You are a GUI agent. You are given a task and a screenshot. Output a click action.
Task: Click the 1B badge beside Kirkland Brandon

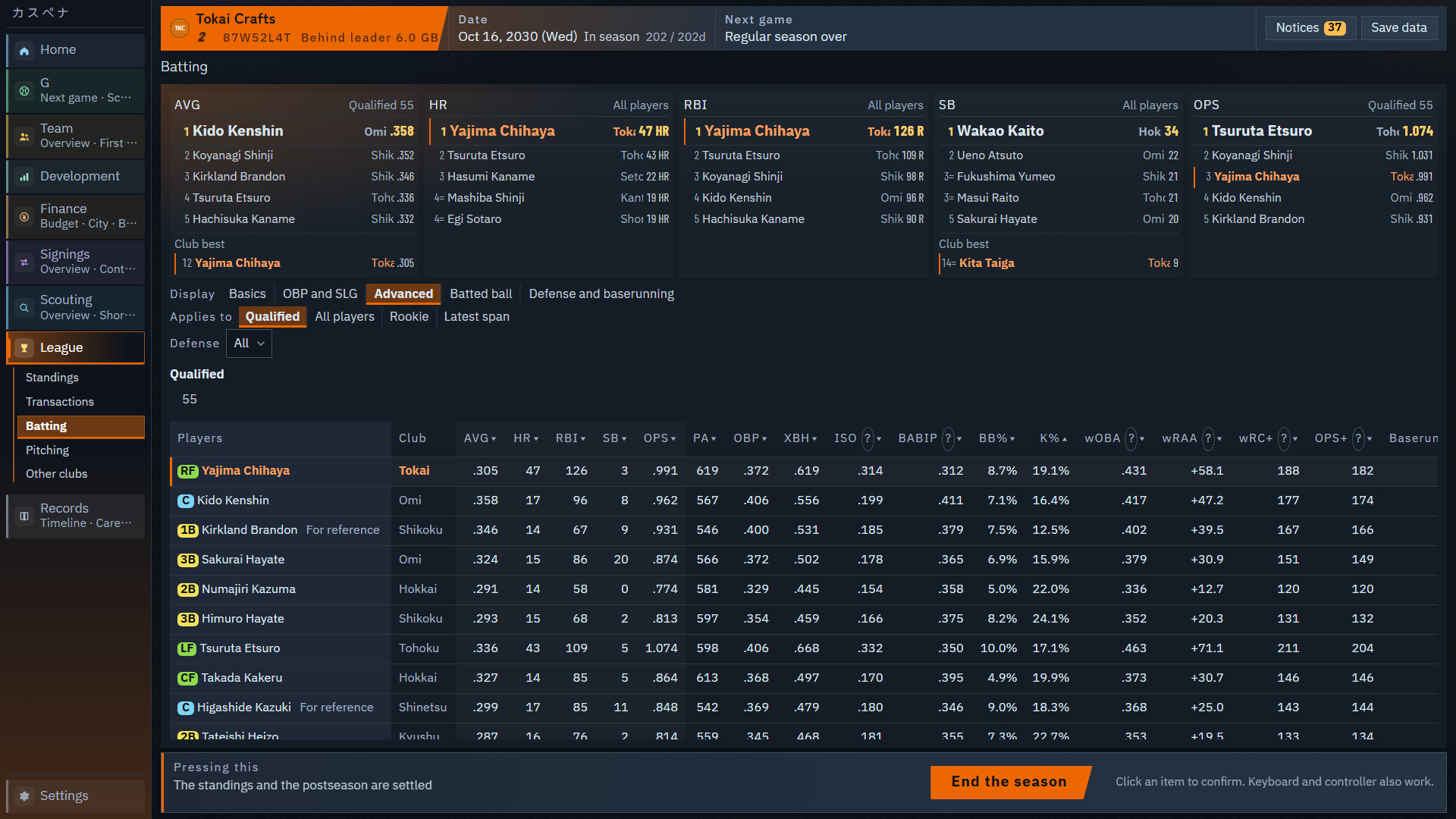point(187,530)
